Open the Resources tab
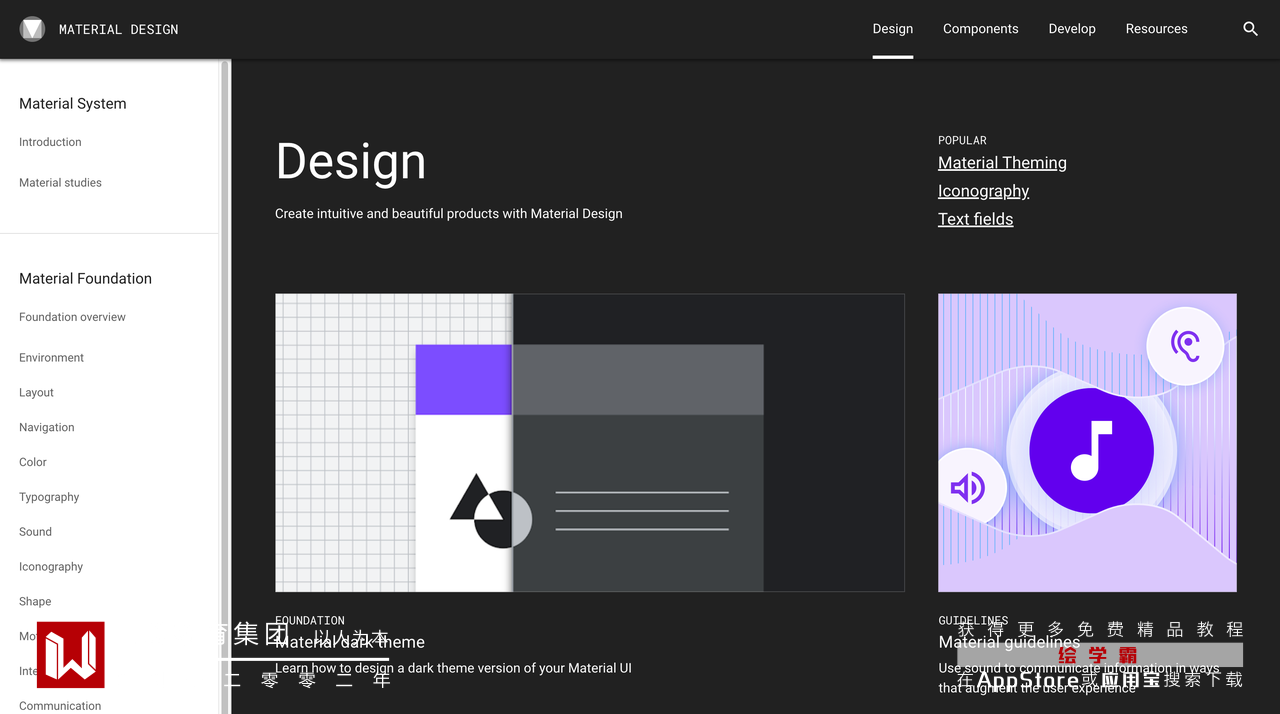The image size is (1280, 714). click(x=1156, y=29)
